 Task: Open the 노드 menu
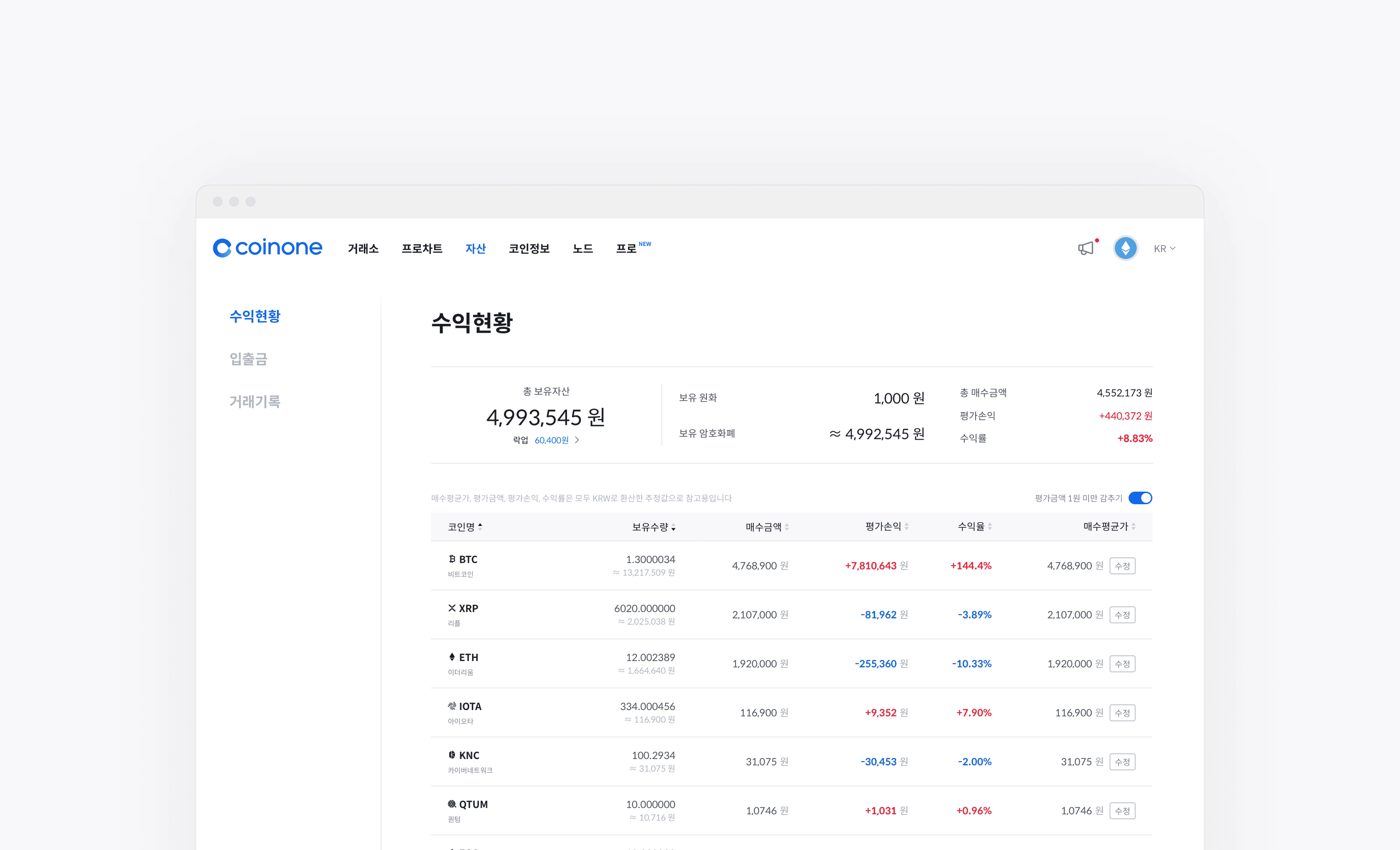point(583,249)
